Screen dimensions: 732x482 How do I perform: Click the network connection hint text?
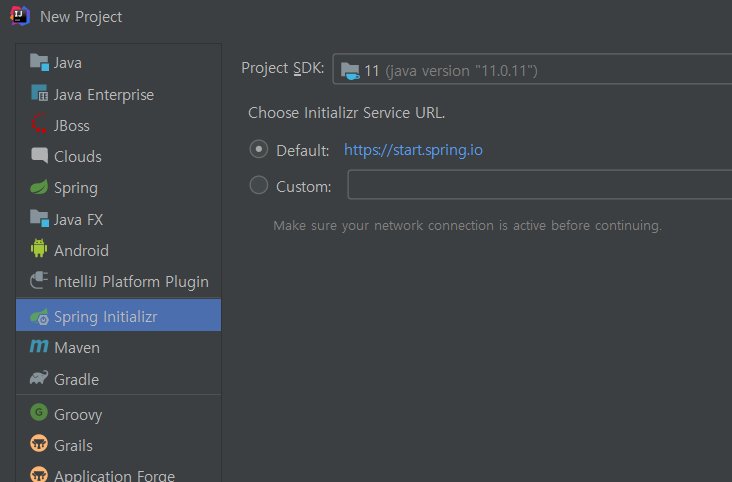pyautogui.click(x=467, y=226)
